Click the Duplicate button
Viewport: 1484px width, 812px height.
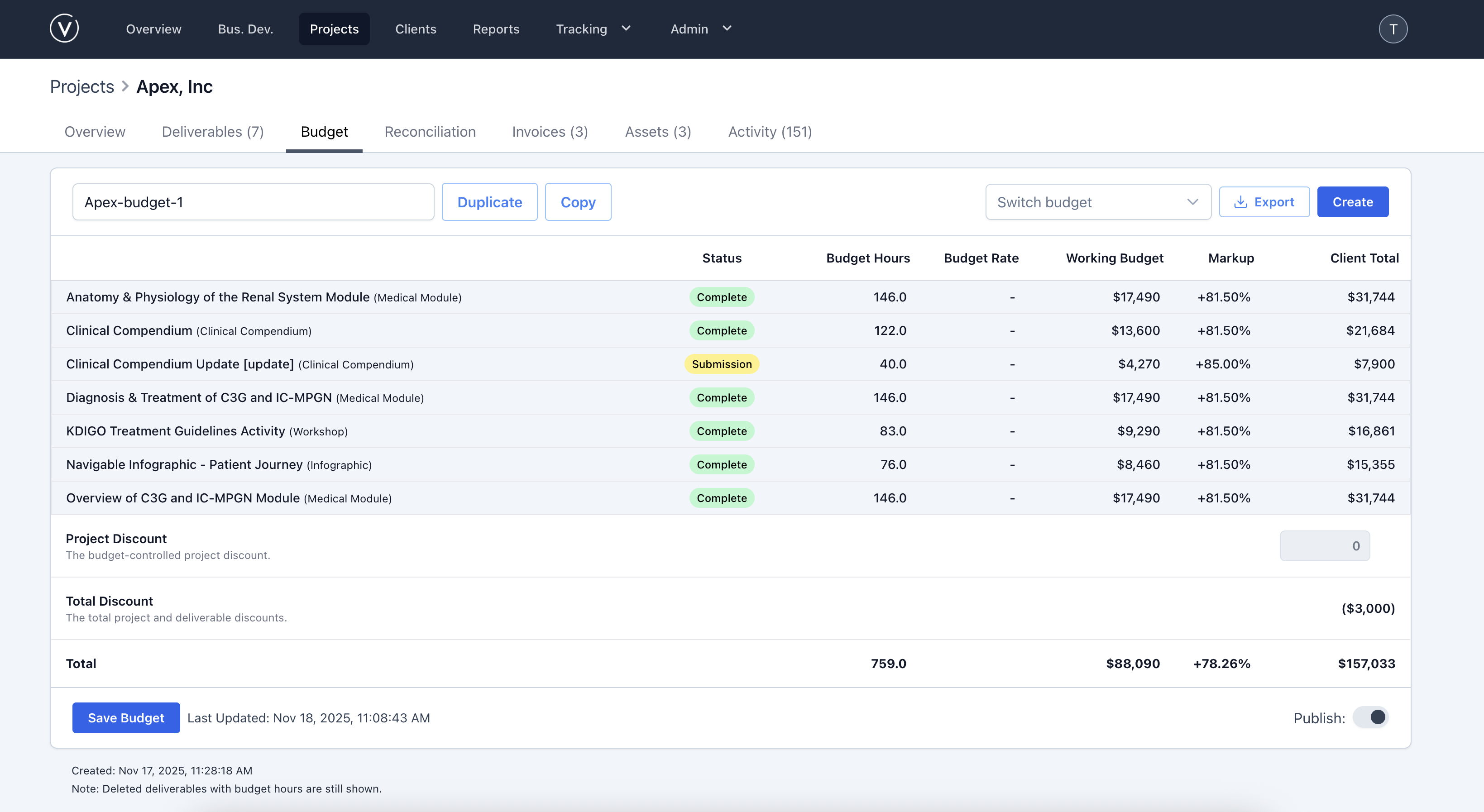[489, 201]
